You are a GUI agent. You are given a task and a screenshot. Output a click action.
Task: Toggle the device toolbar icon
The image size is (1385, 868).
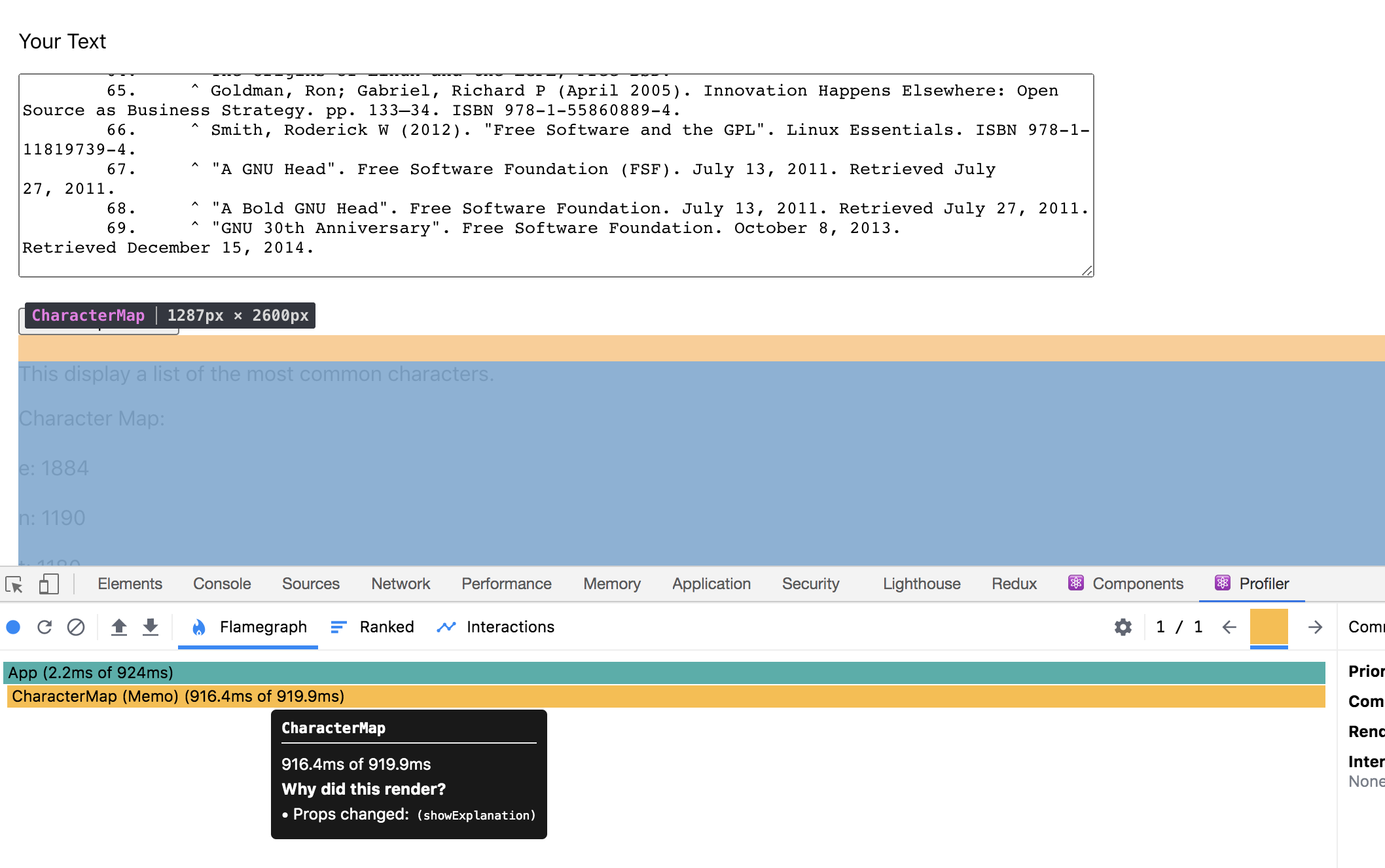click(48, 584)
